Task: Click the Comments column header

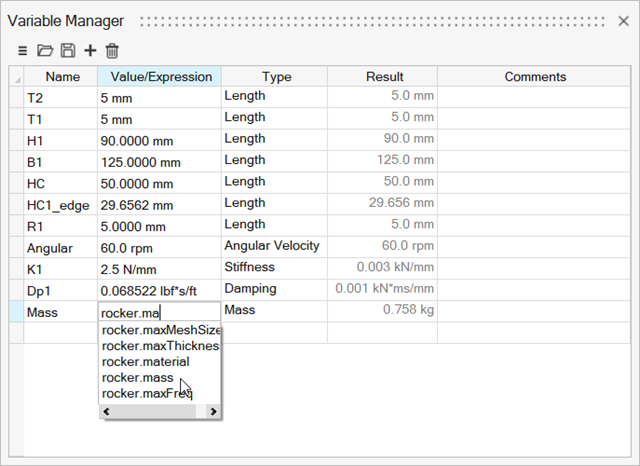Action: click(535, 77)
